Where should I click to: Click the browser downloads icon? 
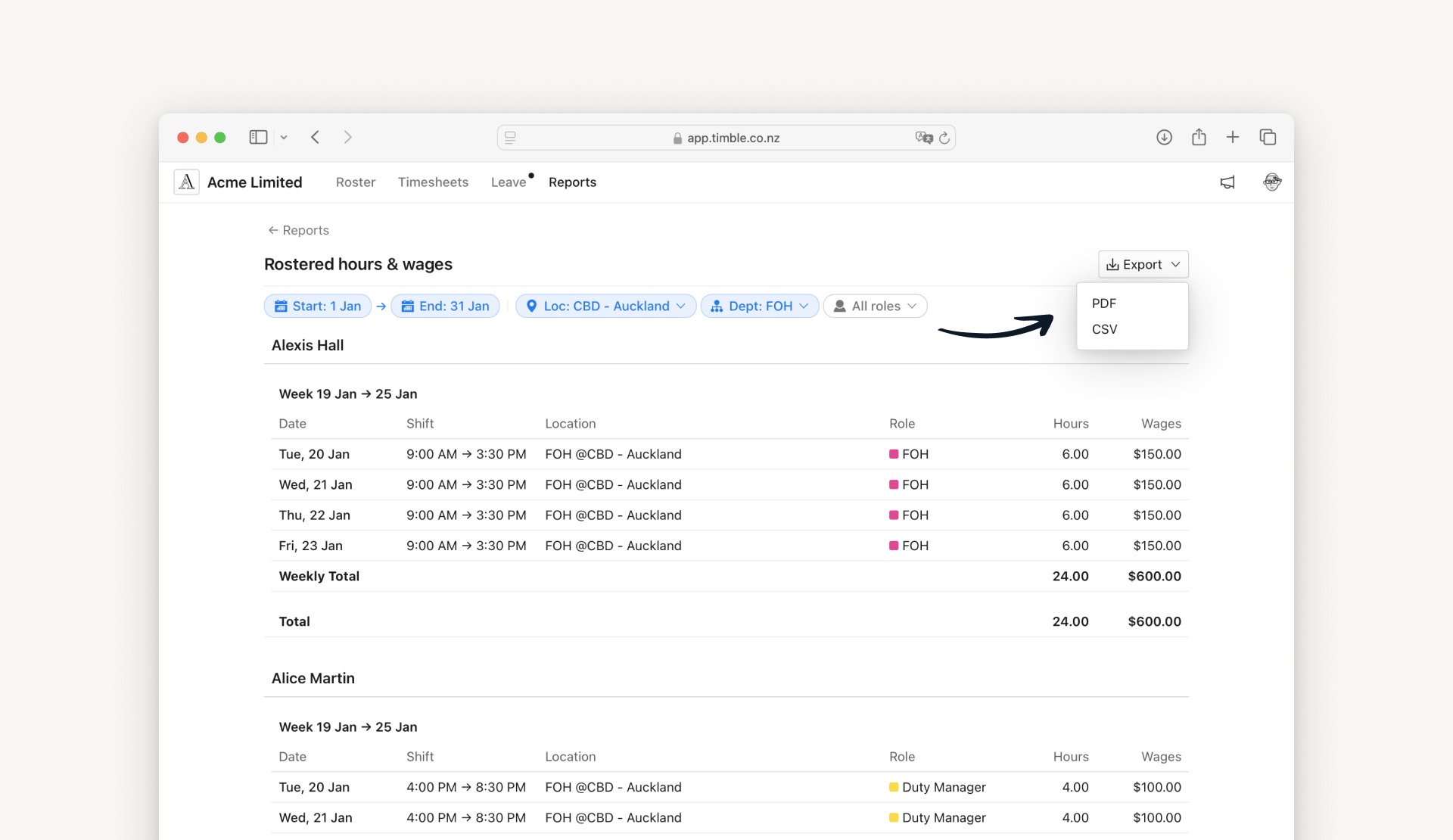point(1164,137)
